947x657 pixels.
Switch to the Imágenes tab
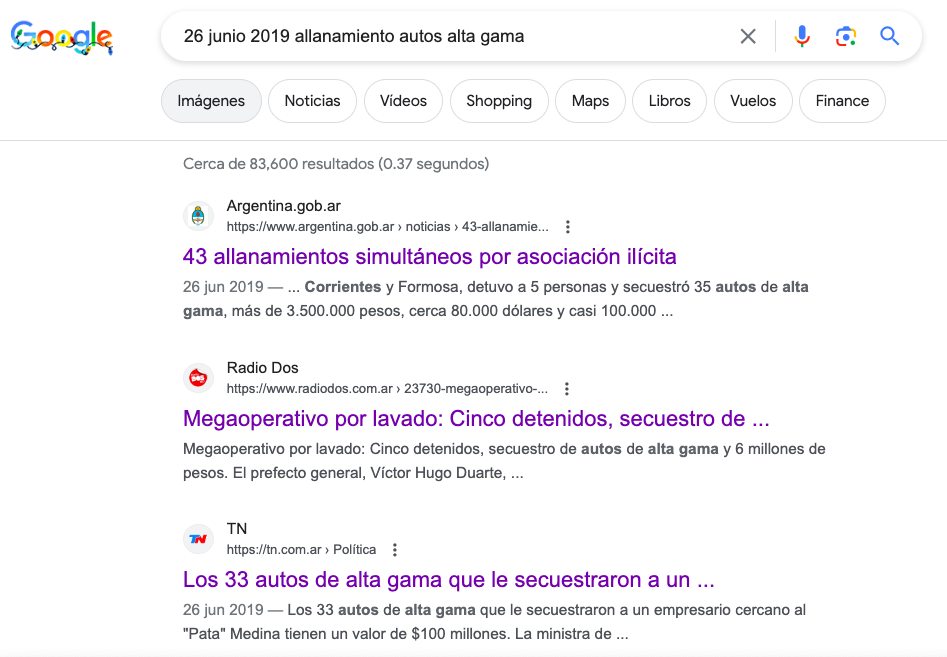click(211, 101)
